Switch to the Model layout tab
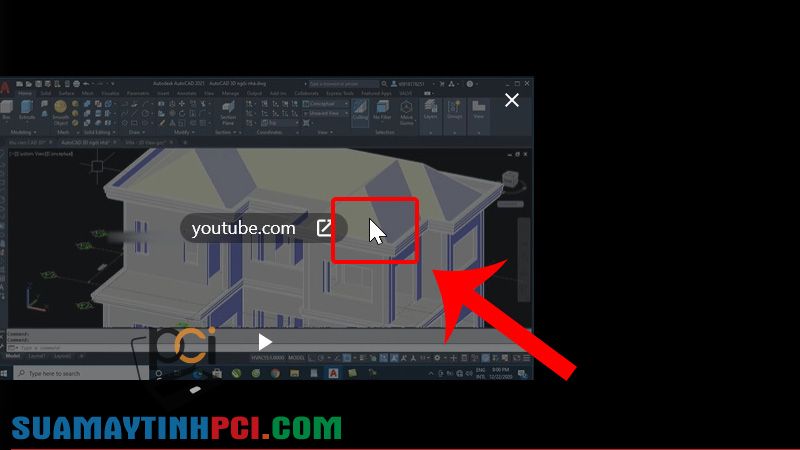The width and height of the screenshot is (800, 450). [x=13, y=356]
